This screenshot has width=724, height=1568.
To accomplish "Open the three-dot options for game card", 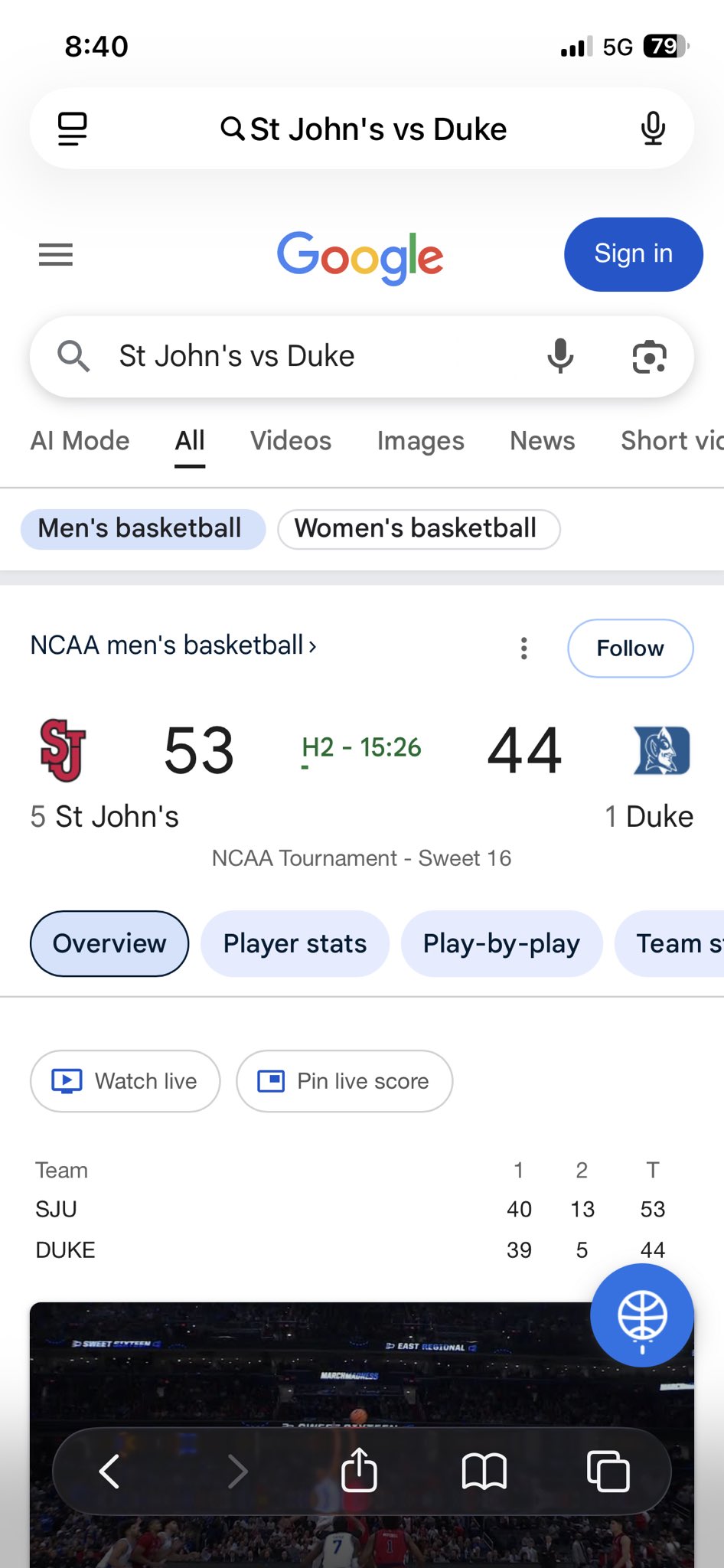I will tap(523, 648).
